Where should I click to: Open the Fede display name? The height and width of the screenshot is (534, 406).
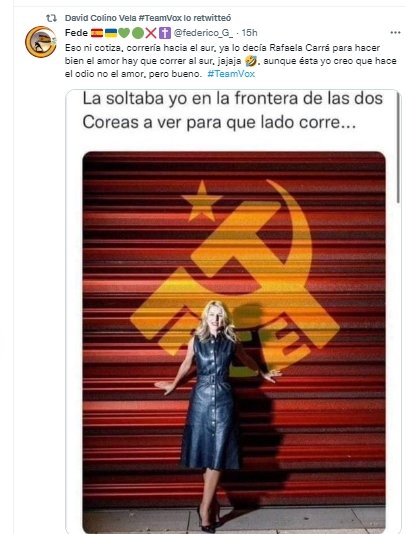click(x=76, y=33)
